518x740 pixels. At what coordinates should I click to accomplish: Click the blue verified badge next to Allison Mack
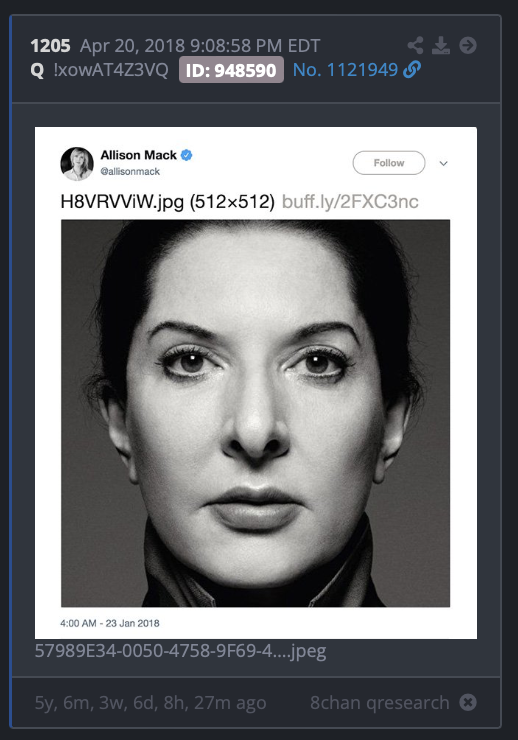pos(186,155)
